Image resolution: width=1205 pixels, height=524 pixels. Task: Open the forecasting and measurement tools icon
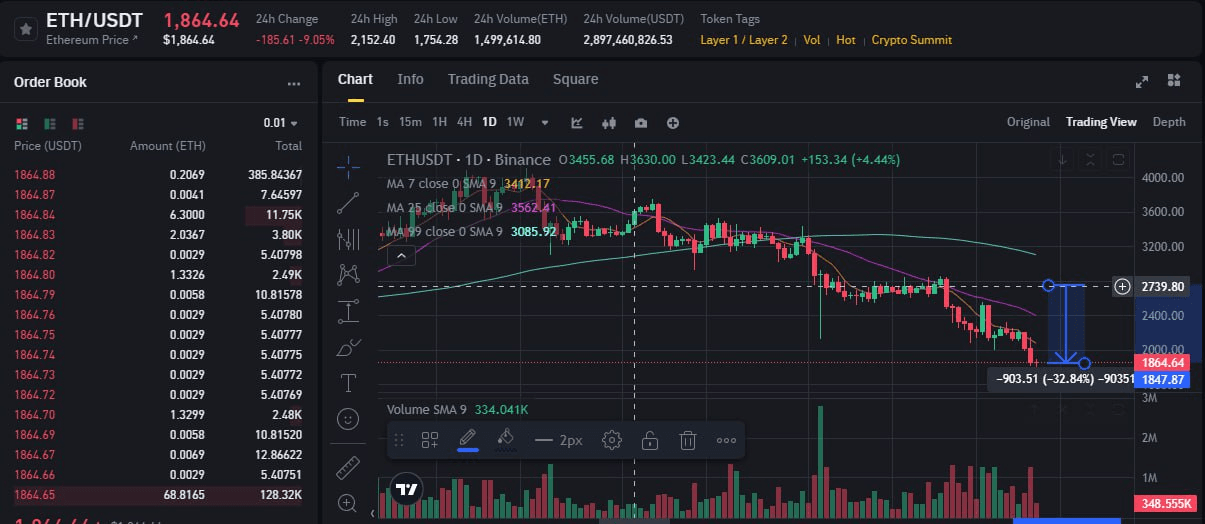point(348,311)
